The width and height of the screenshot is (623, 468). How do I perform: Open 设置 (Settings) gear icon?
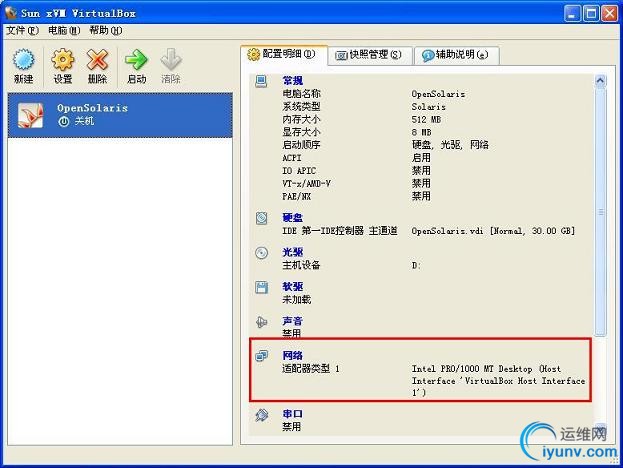tap(62, 60)
